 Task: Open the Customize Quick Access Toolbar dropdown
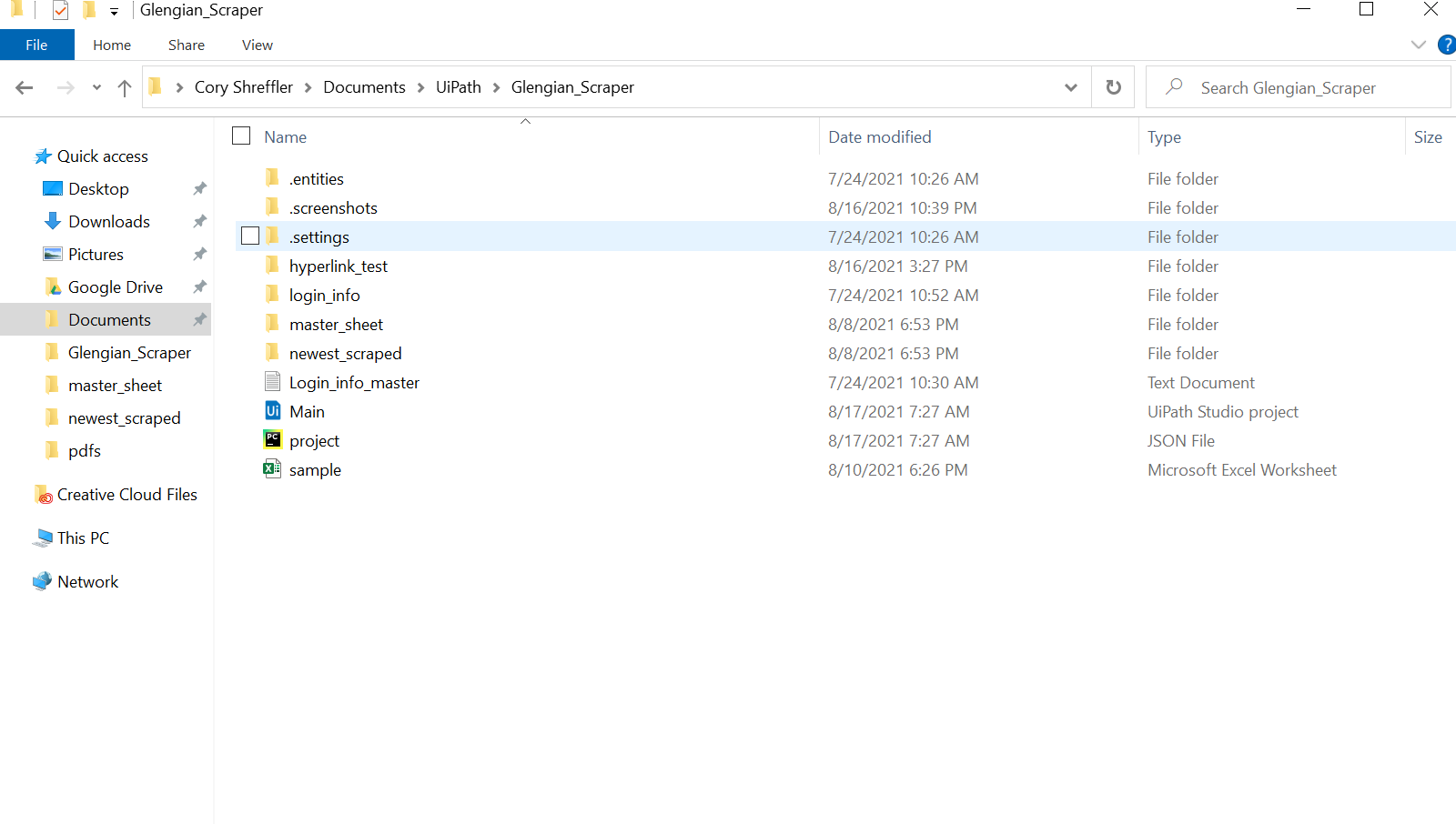113,11
